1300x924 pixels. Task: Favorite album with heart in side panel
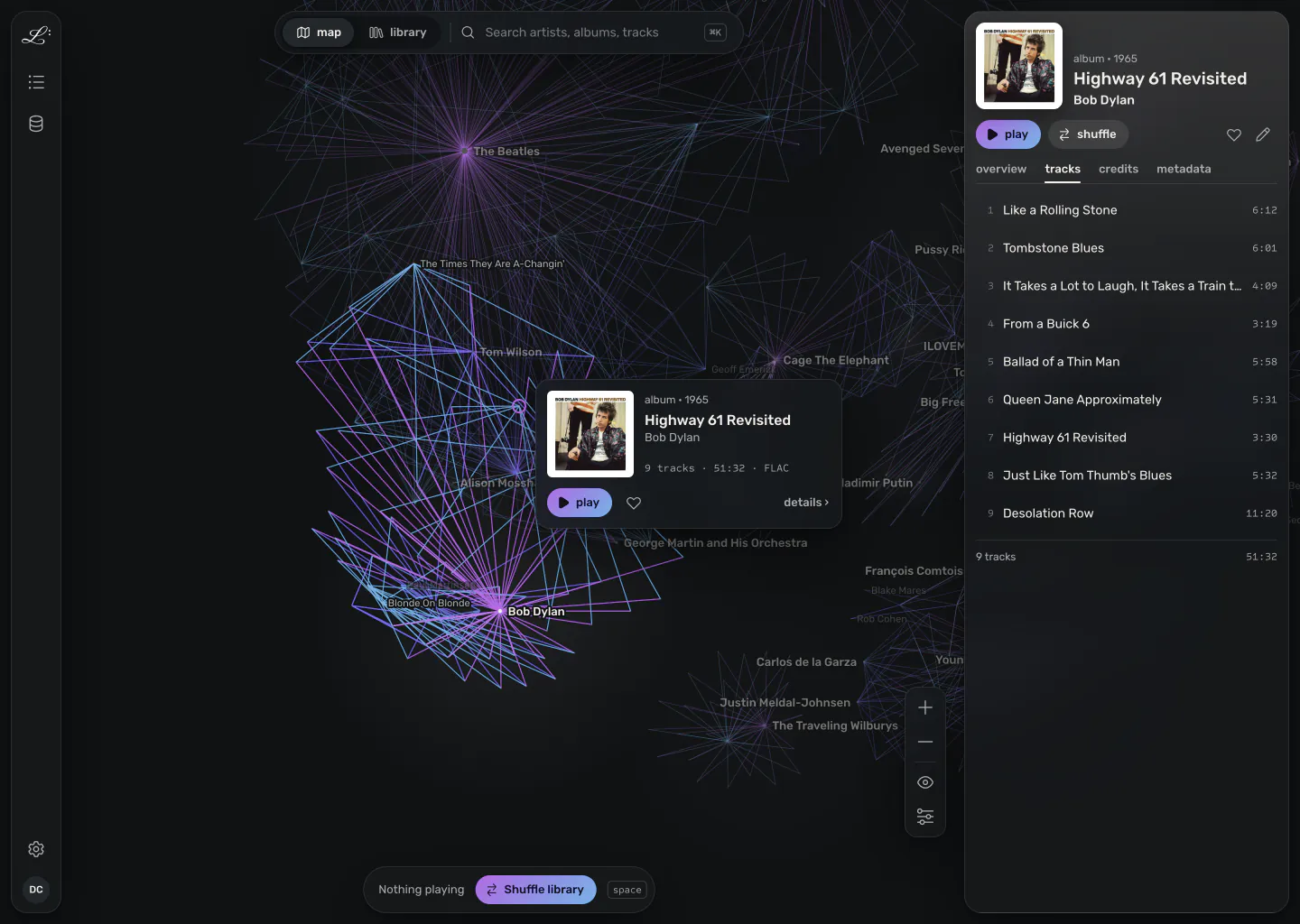point(1234,134)
